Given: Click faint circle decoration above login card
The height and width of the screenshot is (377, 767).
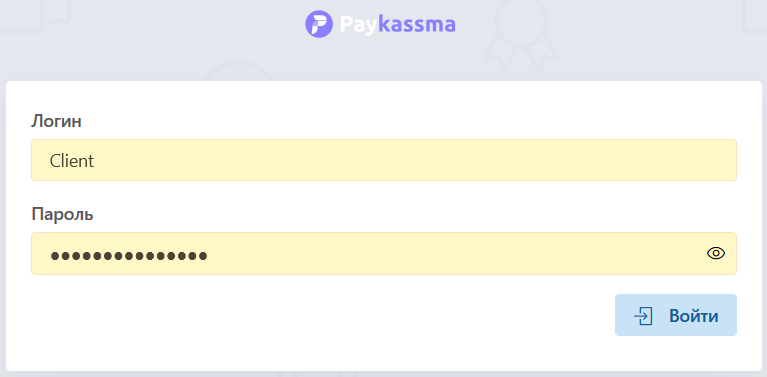Looking at the screenshot, I should [x=237, y=71].
